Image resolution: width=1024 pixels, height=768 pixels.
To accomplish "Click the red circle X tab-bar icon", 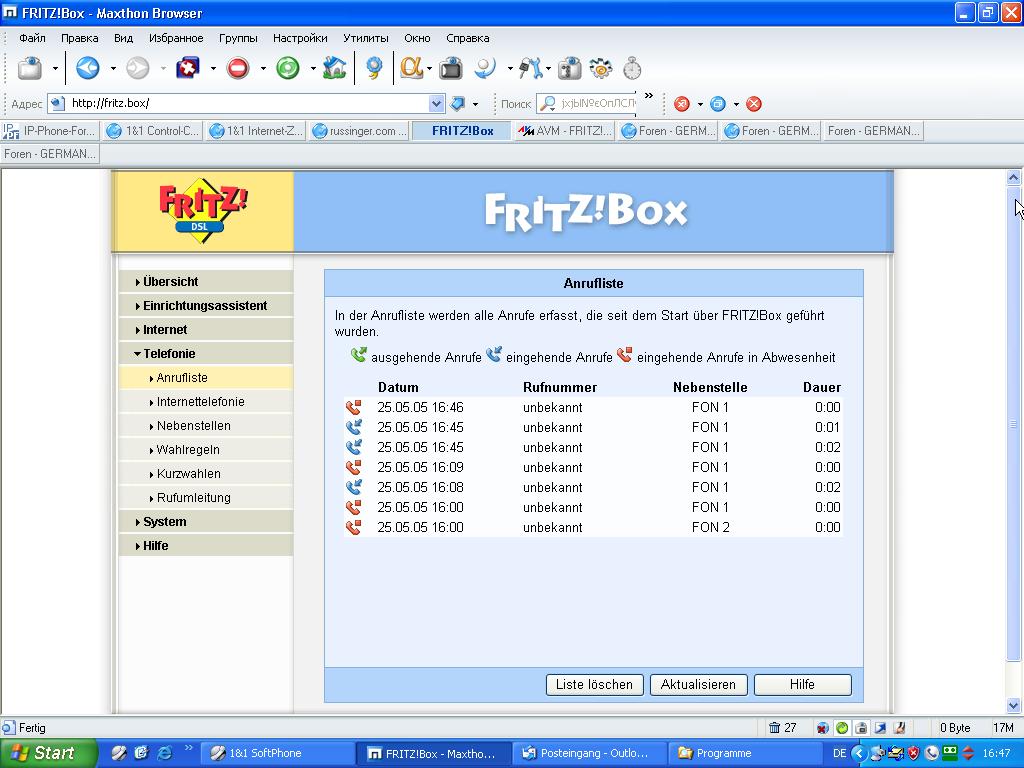I will pyautogui.click(x=682, y=104).
